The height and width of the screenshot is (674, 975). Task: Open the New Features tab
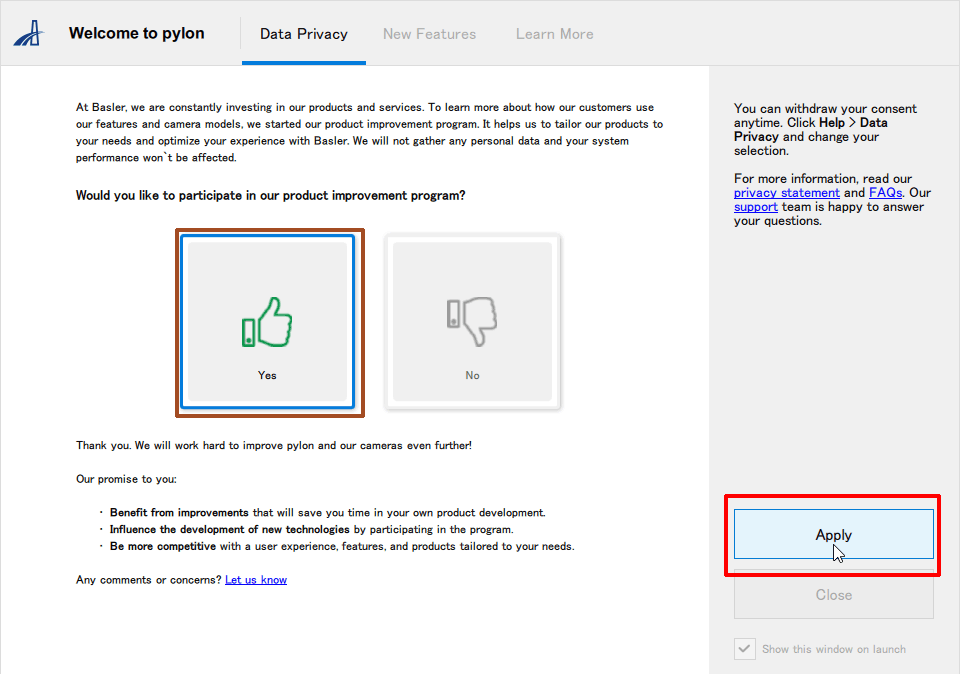coord(429,34)
